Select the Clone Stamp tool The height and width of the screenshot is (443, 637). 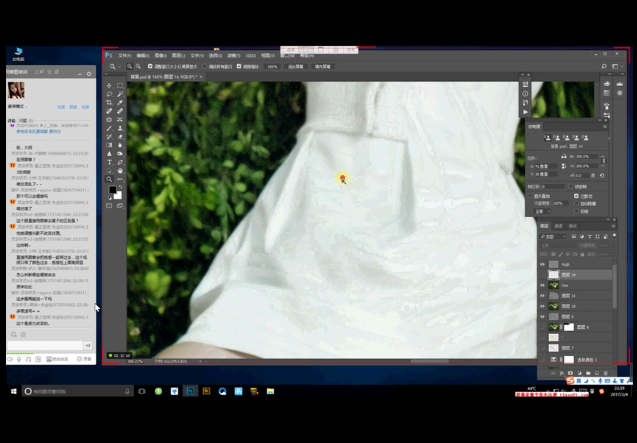click(x=120, y=128)
